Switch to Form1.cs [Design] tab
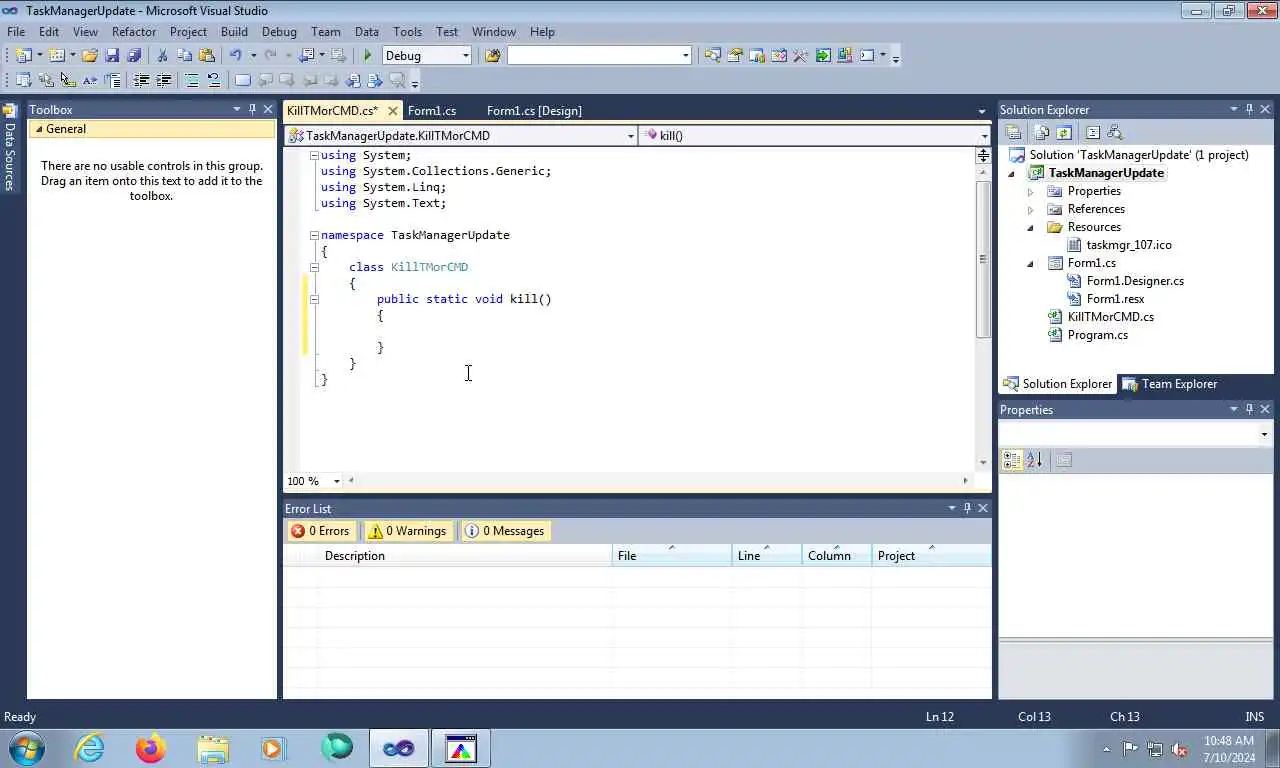 534,110
